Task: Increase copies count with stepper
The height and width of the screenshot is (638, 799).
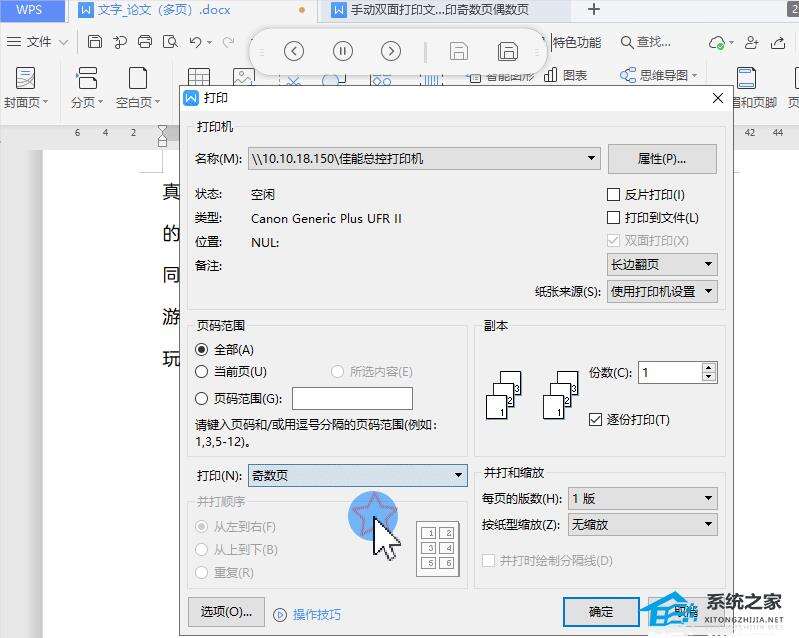Action: (709, 367)
